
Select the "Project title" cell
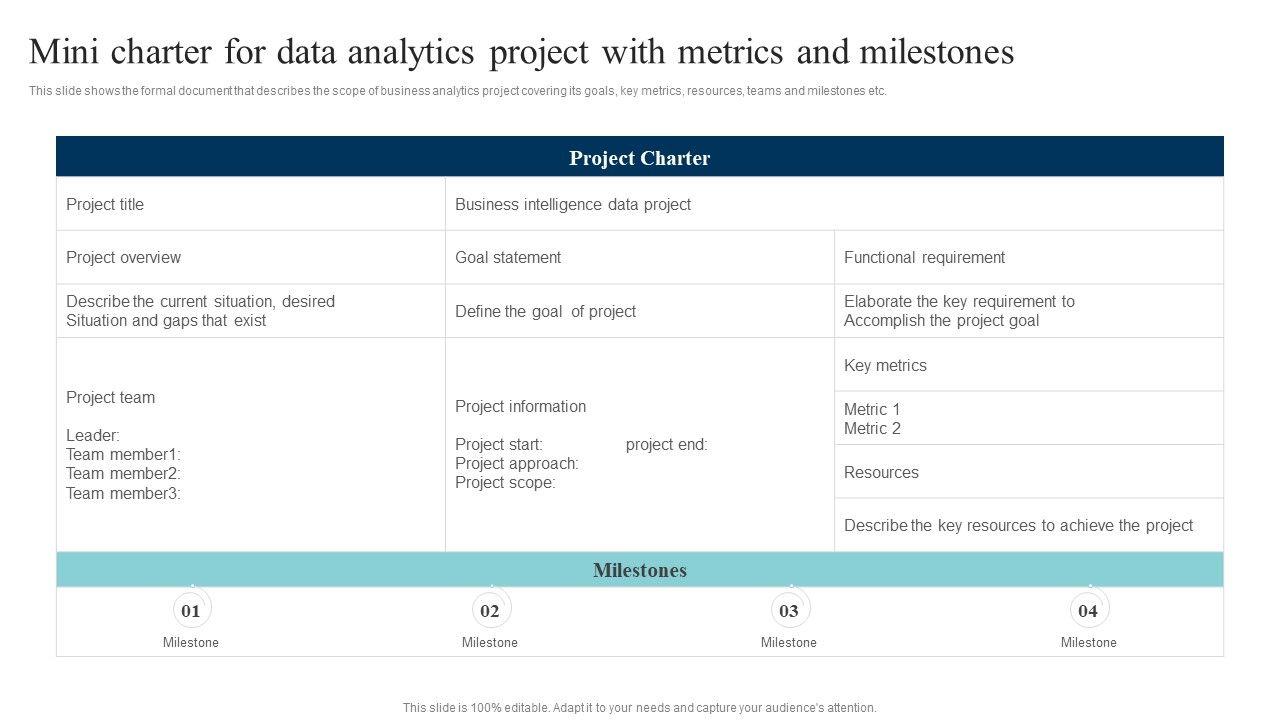105,204
